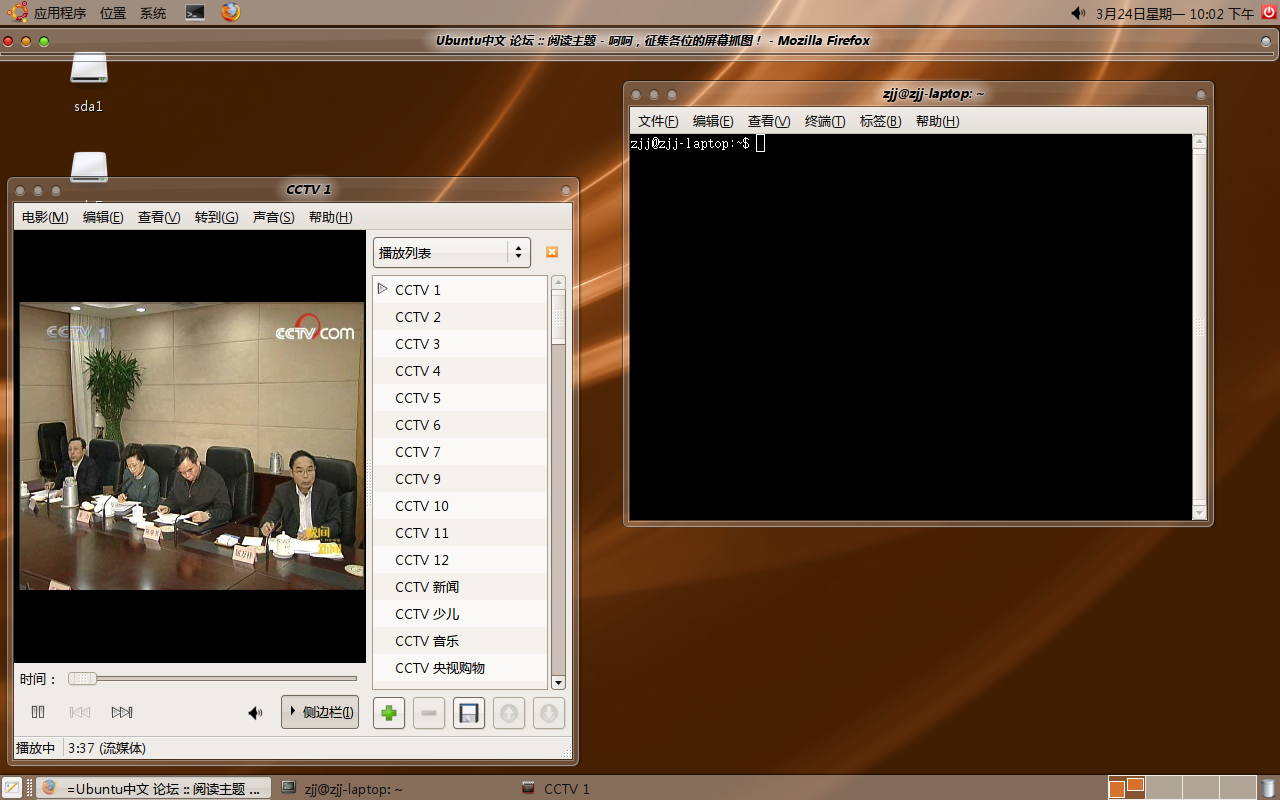
Task: Open the Places (位置) panel menu
Action: pos(113,13)
